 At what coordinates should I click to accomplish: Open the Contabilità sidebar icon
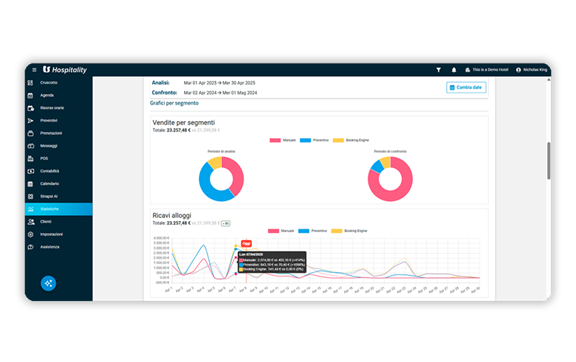(30, 171)
